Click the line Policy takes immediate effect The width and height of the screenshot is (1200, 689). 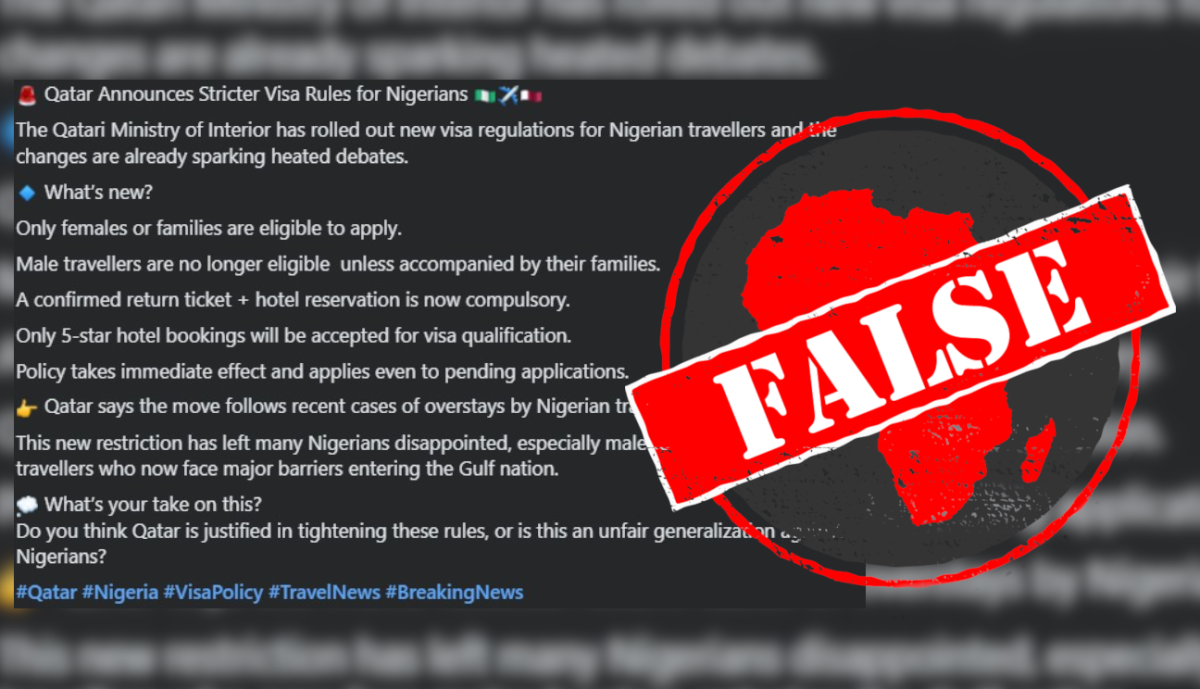pos(321,371)
